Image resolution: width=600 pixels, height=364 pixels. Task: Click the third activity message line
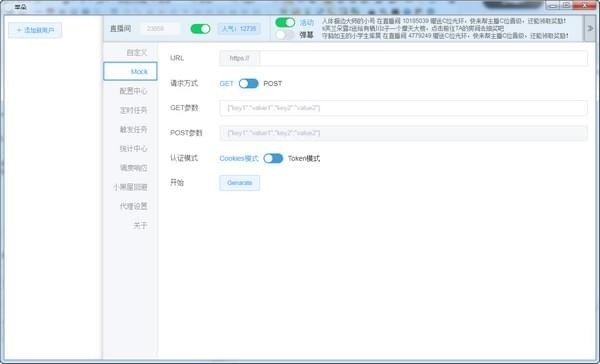(x=445, y=36)
